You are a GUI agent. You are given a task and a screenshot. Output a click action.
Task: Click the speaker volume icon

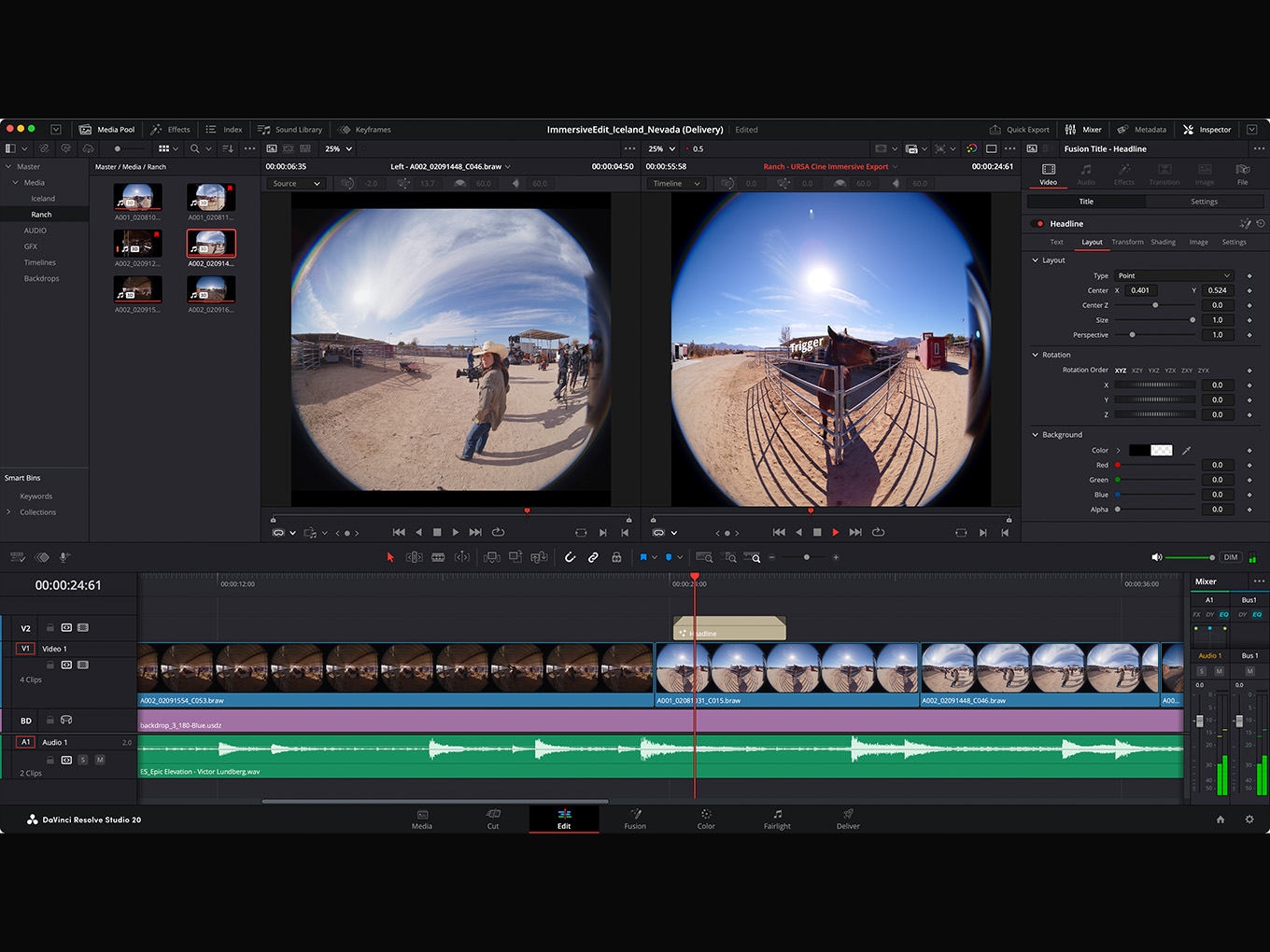1156,557
